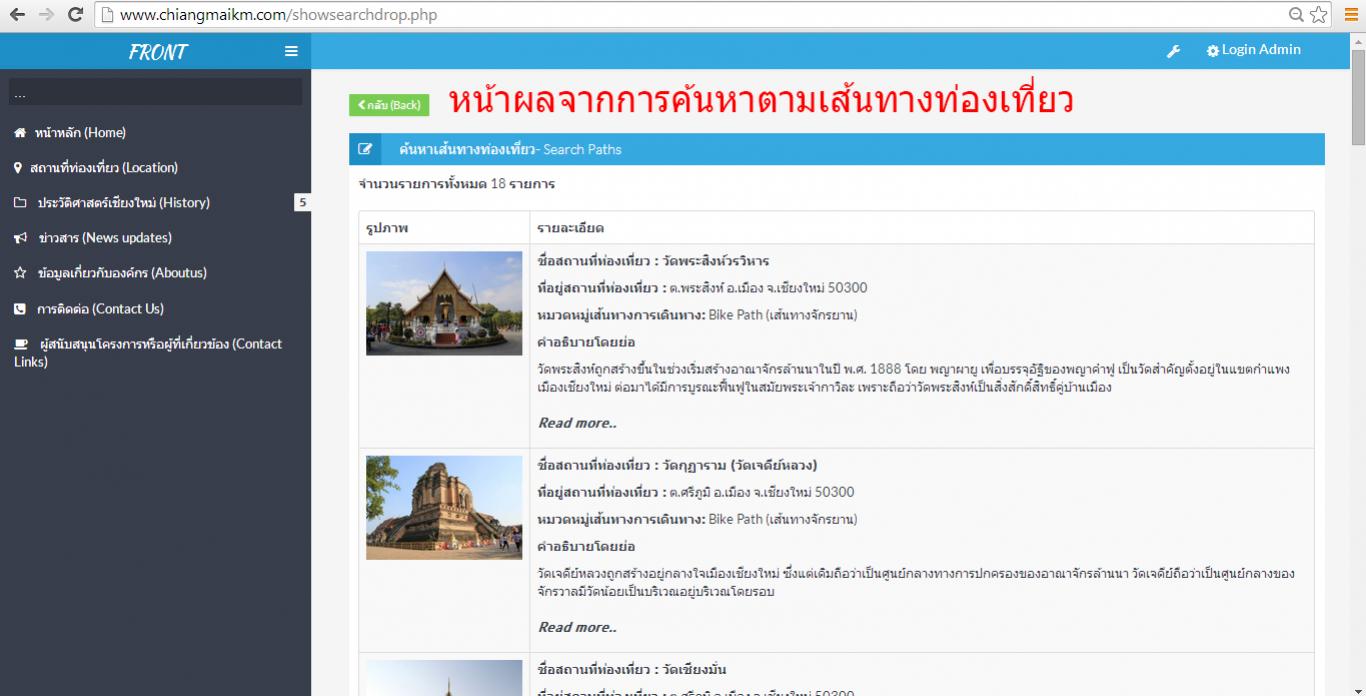Viewport: 1366px width, 696px height.
Task: Click the sidebar search input field
Action: click(155, 92)
